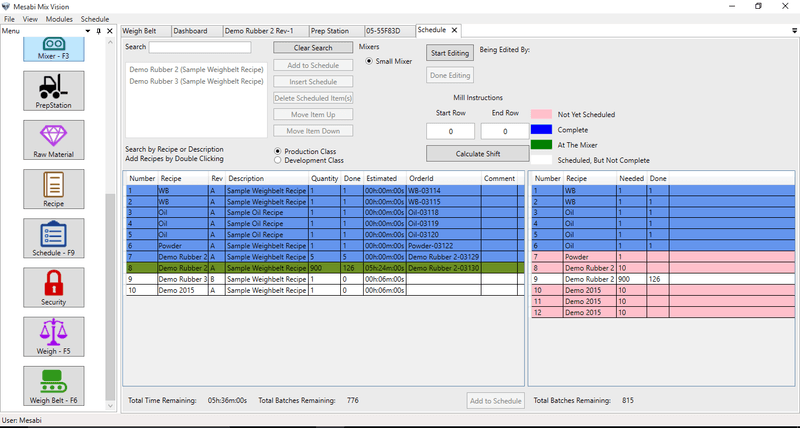Open the Mixer - F3 module
Screen dimensions: 800x428
click(54, 49)
